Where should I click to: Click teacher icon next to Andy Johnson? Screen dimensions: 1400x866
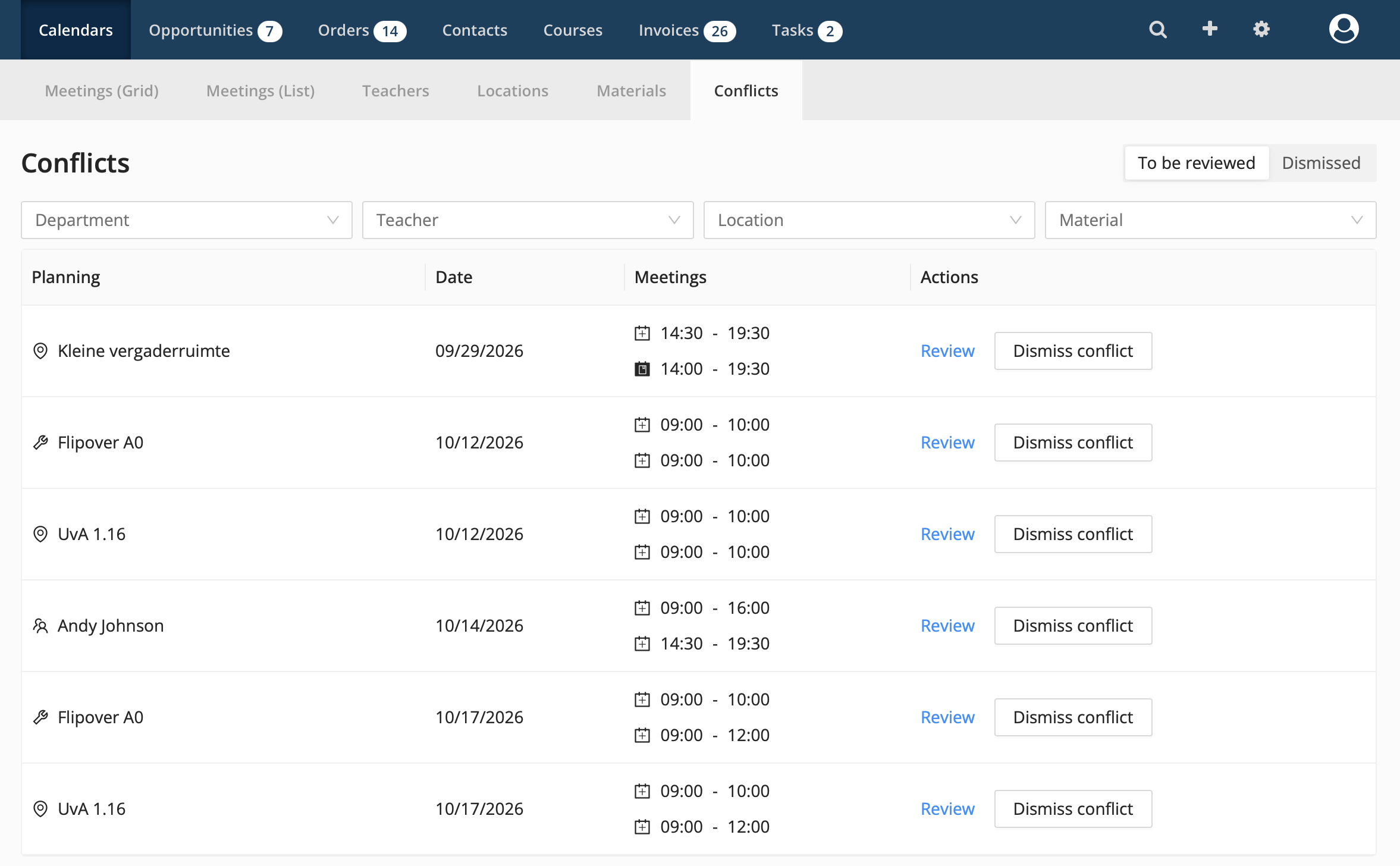(x=40, y=626)
